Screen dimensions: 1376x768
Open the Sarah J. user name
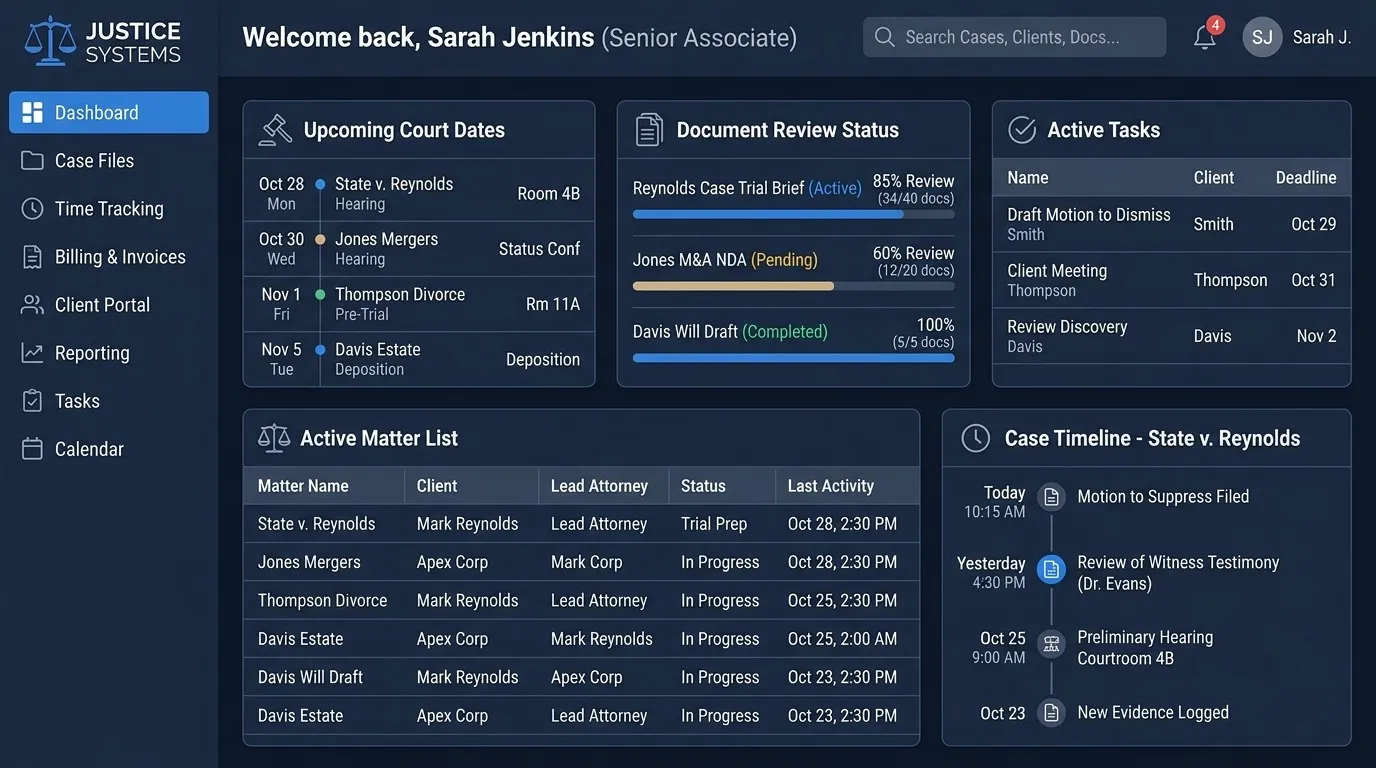1322,37
